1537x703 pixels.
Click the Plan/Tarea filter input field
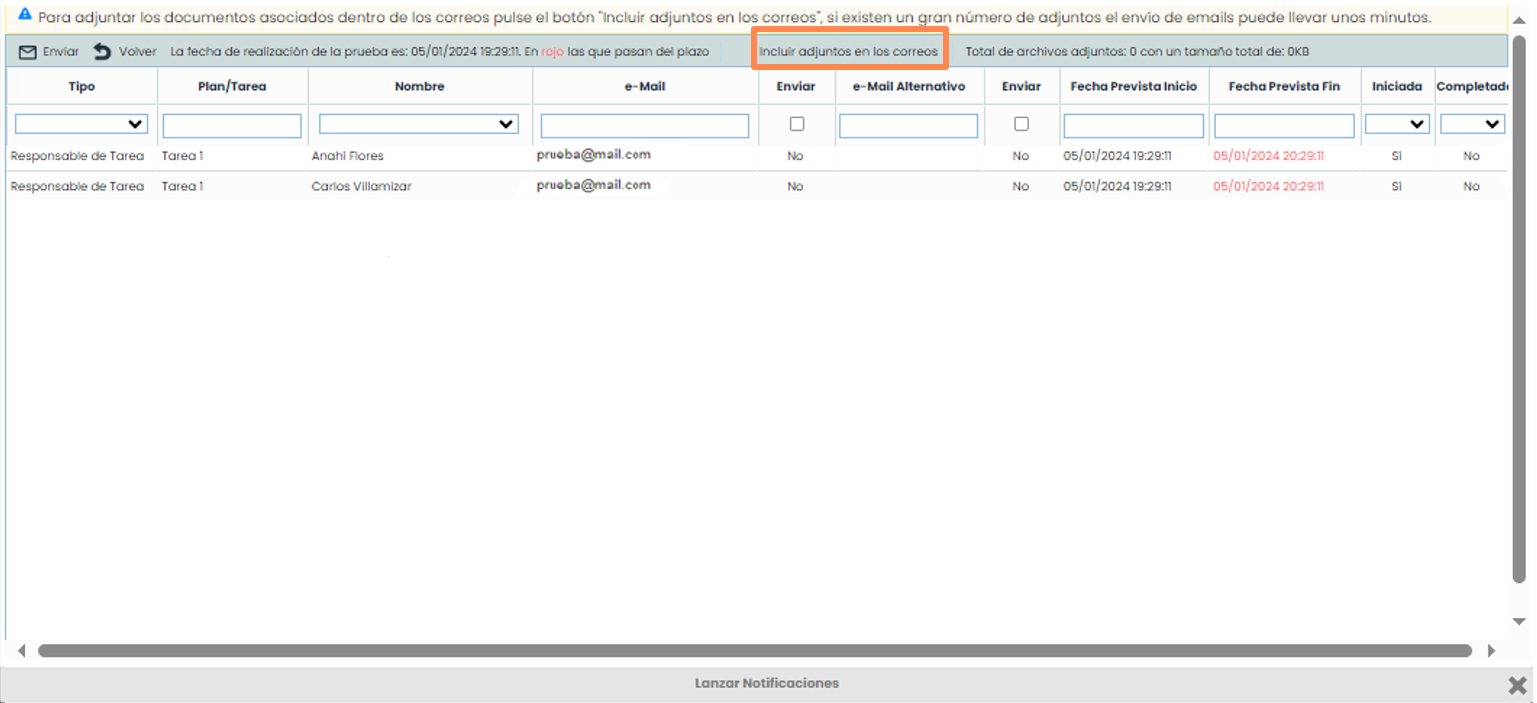click(x=231, y=125)
